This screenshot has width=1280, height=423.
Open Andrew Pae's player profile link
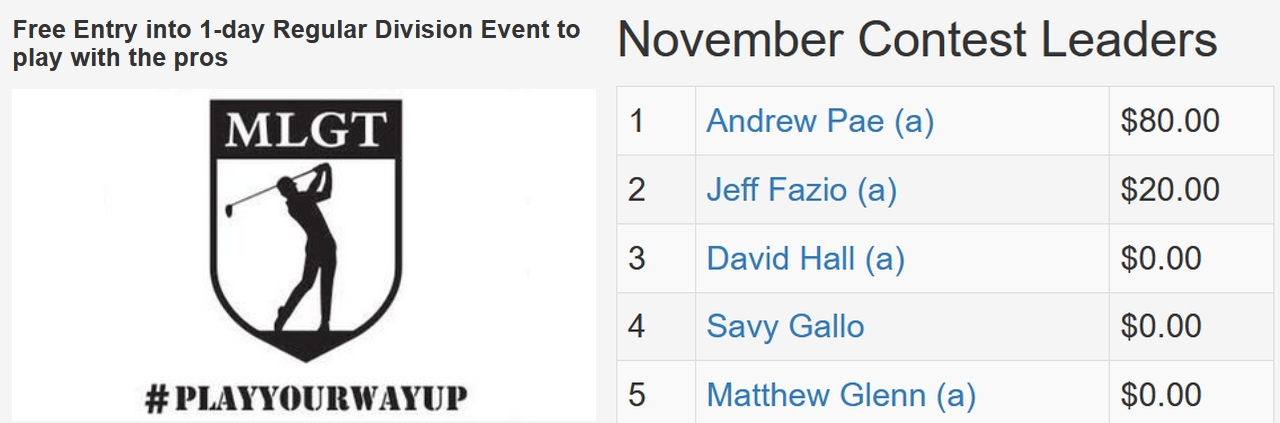[819, 121]
